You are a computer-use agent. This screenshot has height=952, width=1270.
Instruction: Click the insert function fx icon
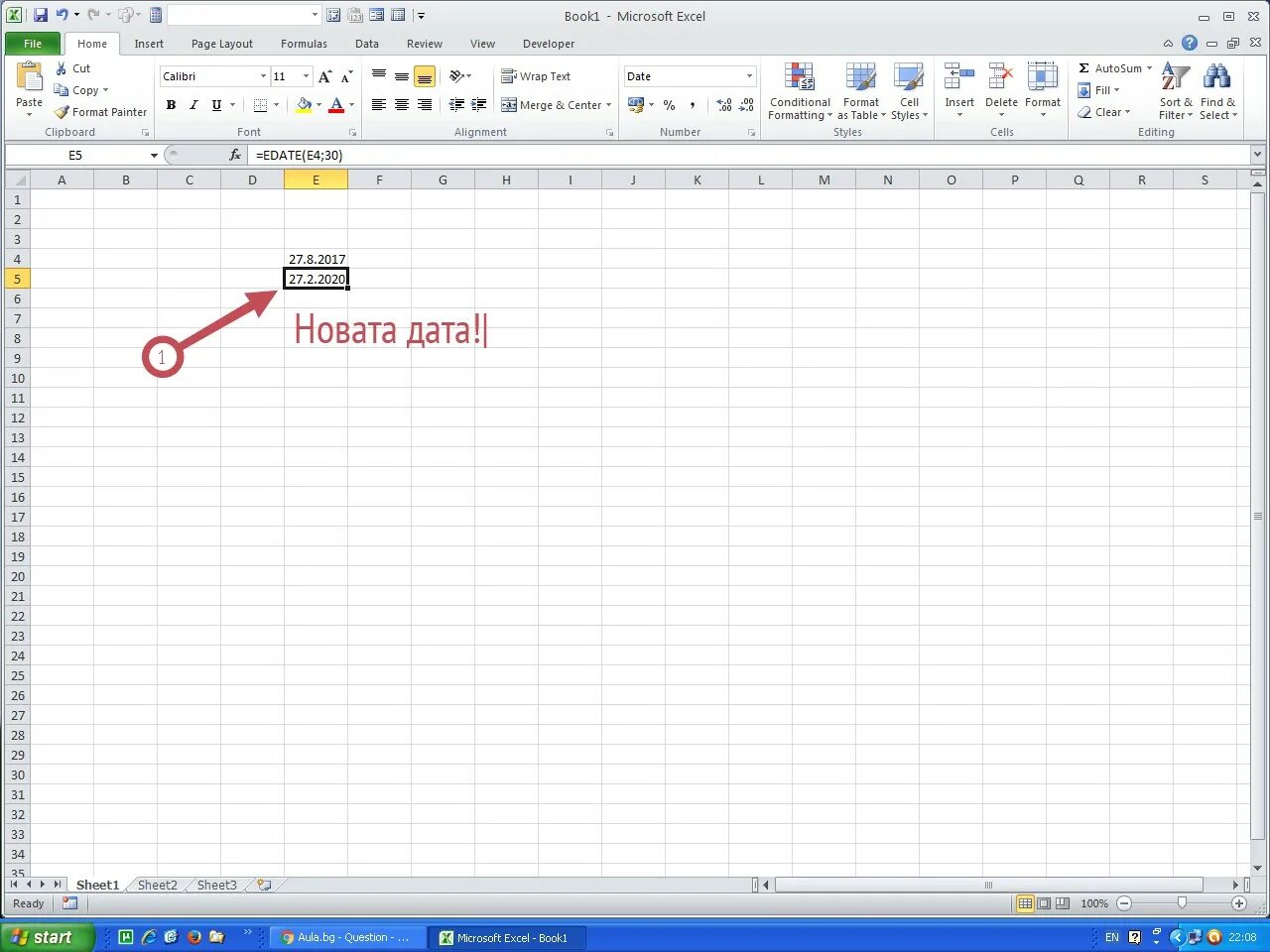point(235,155)
